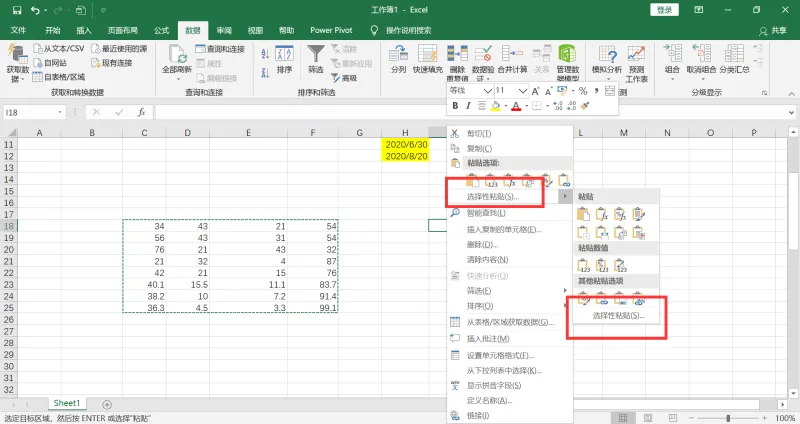The height and width of the screenshot is (424, 800).
Task: Apply yellow fill color from mini toolbar
Action: (x=495, y=106)
